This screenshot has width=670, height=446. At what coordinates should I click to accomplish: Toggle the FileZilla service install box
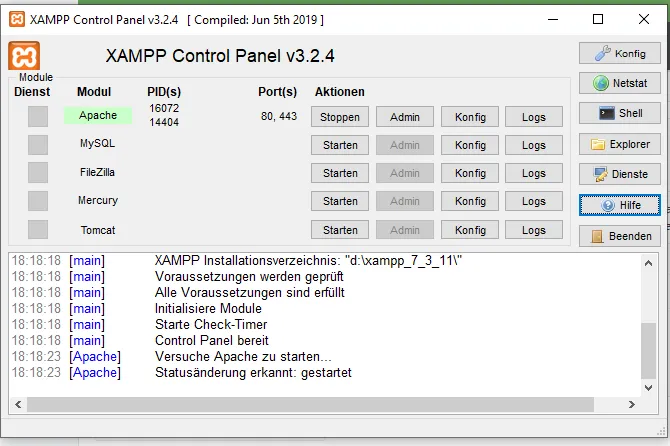coord(38,173)
